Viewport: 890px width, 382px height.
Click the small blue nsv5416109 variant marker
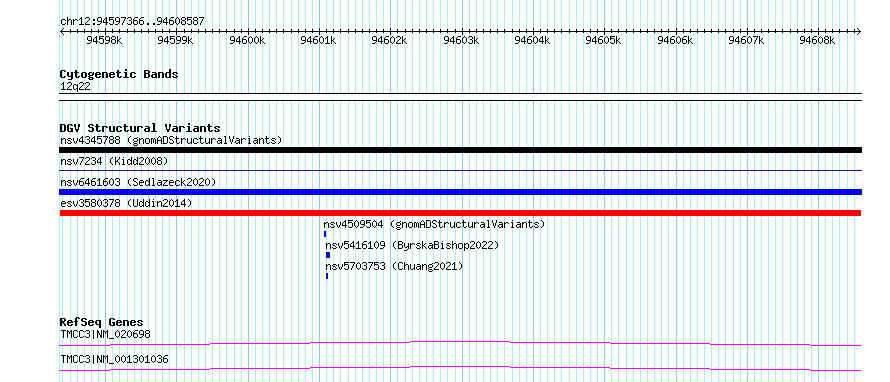click(x=328, y=255)
